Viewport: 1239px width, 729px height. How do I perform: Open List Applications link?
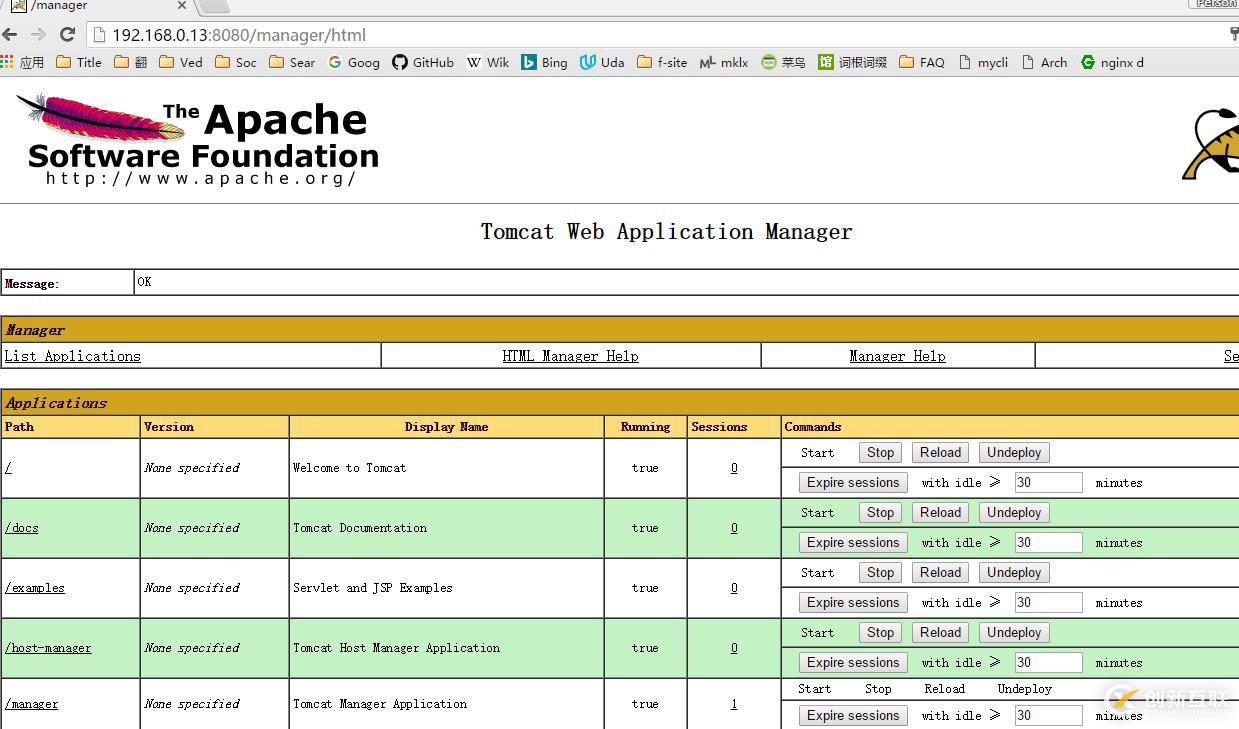tap(72, 356)
